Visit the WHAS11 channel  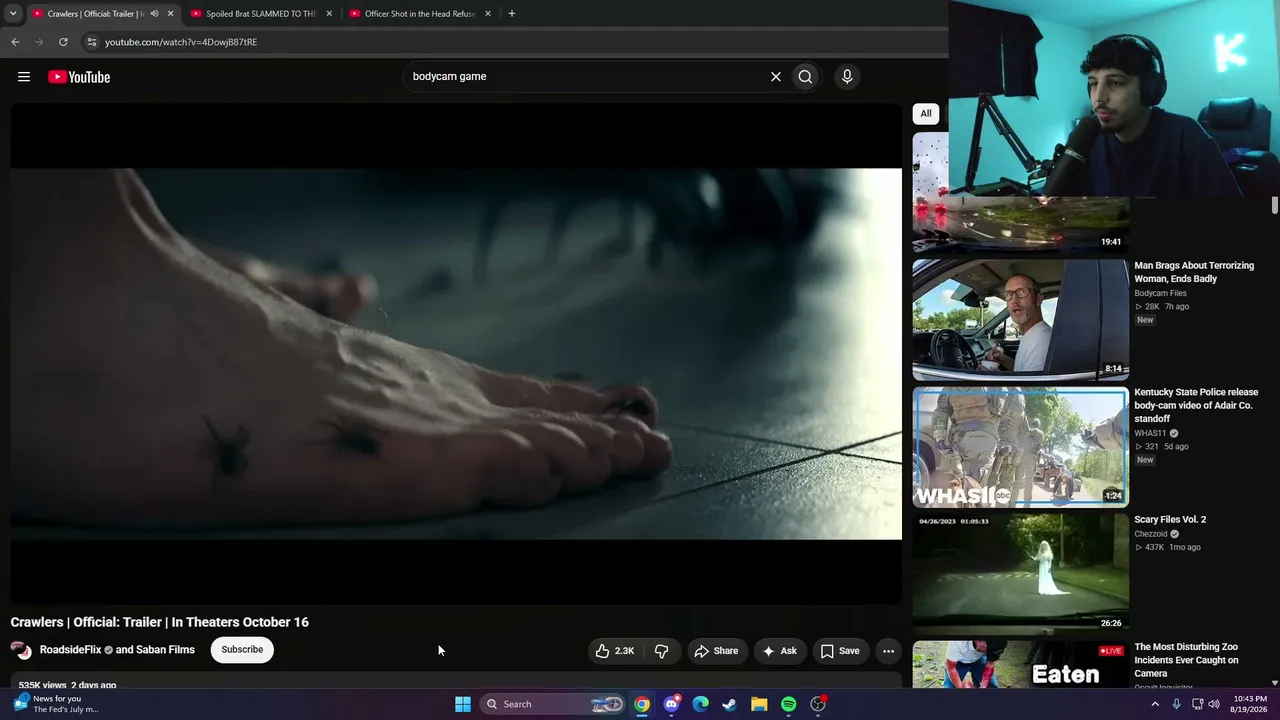1150,433
